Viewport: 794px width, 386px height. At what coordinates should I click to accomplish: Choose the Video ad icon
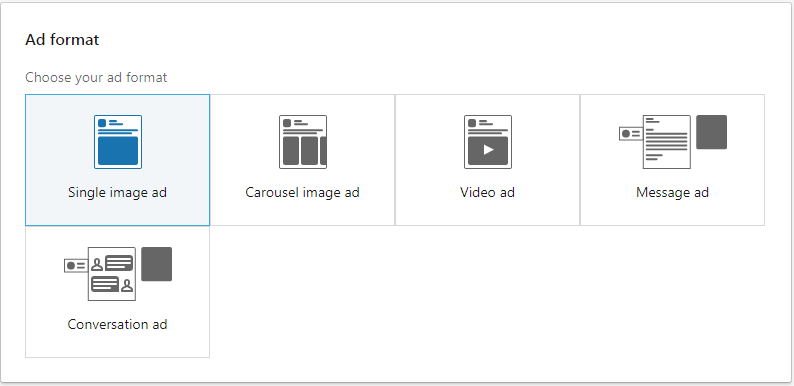coord(488,142)
